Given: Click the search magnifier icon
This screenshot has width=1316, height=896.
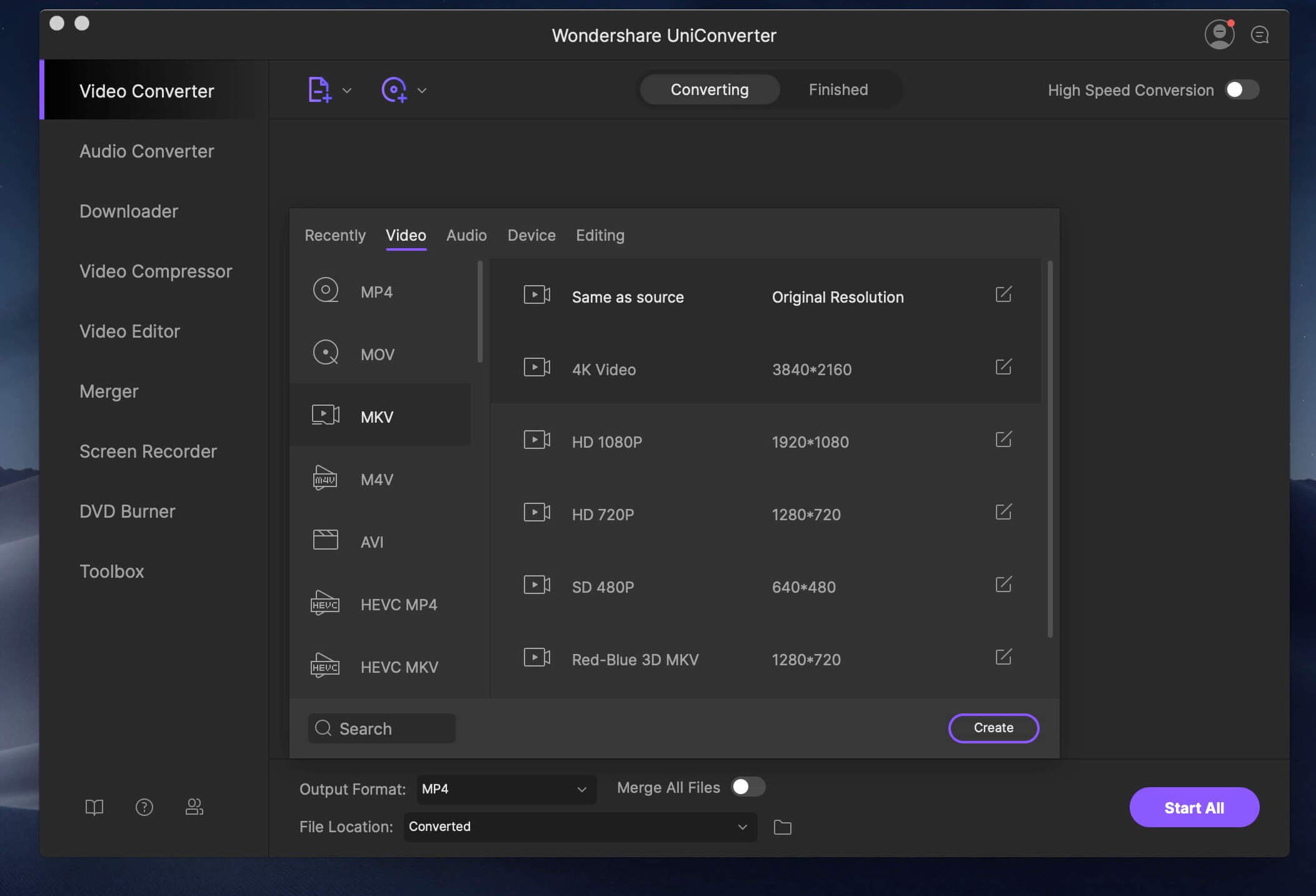Looking at the screenshot, I should point(323,728).
